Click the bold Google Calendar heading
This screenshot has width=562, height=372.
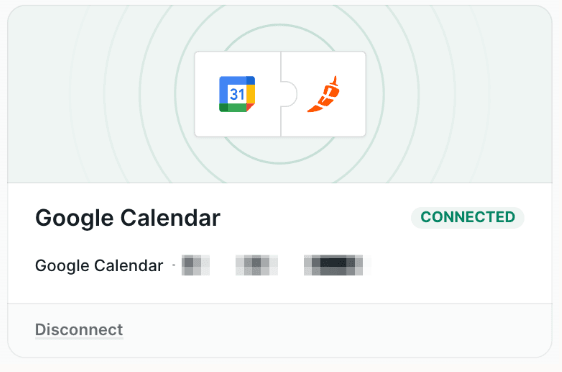pos(128,218)
